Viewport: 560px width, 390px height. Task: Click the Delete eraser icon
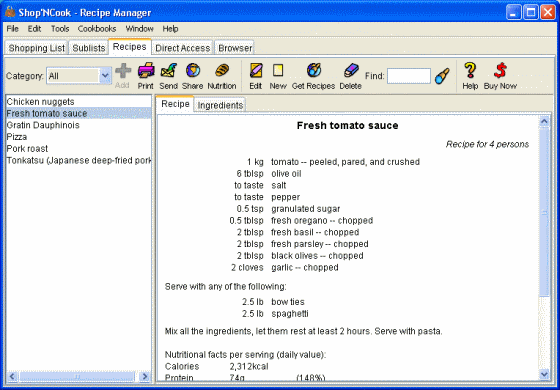pyautogui.click(x=350, y=71)
